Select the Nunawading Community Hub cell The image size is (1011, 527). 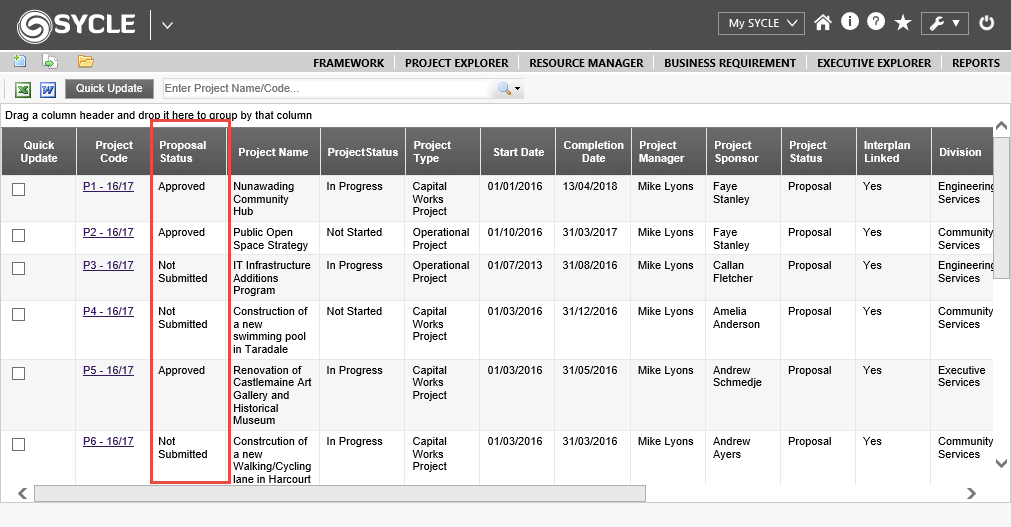(x=275, y=199)
